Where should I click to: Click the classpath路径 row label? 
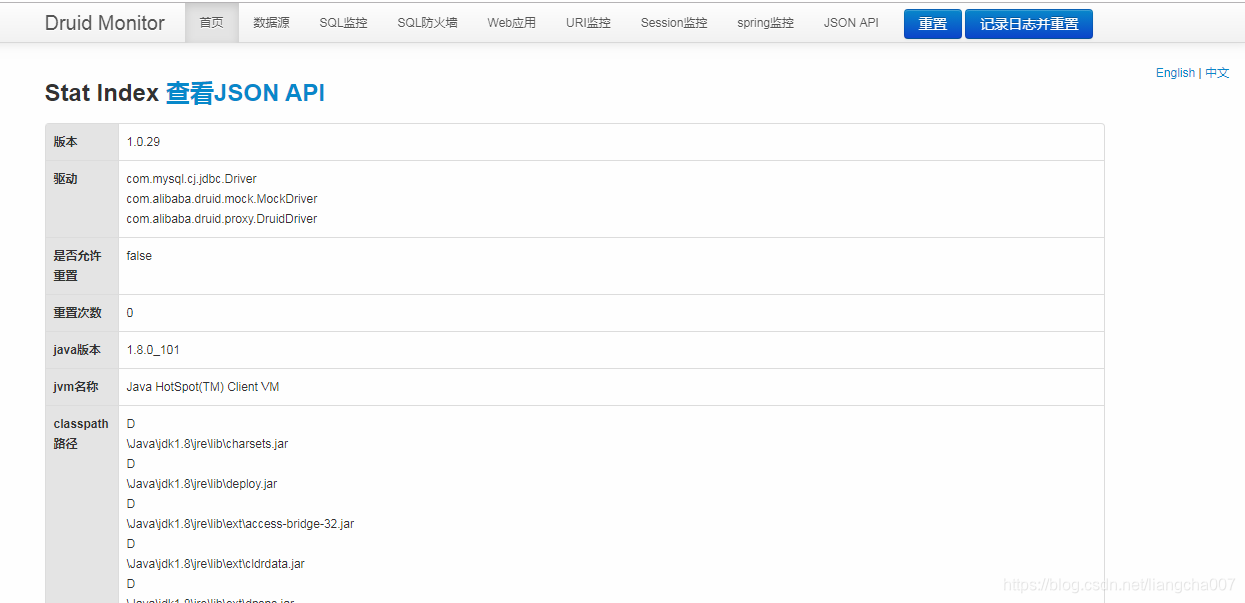click(81, 434)
